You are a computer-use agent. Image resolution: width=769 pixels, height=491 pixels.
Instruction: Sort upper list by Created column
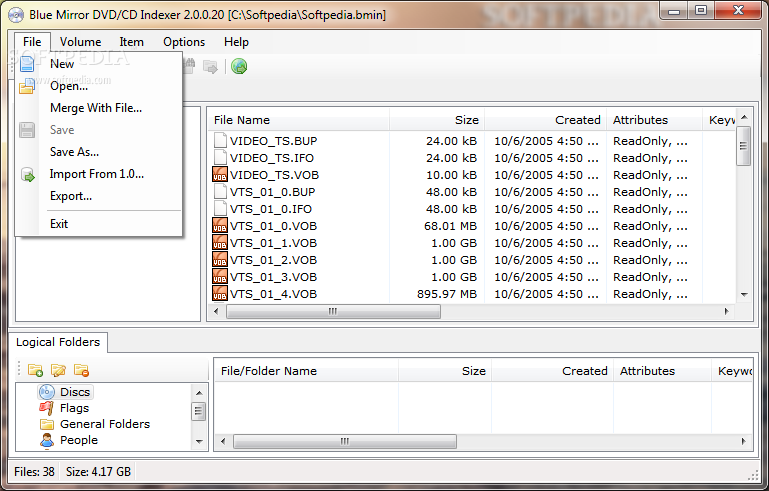coord(545,120)
